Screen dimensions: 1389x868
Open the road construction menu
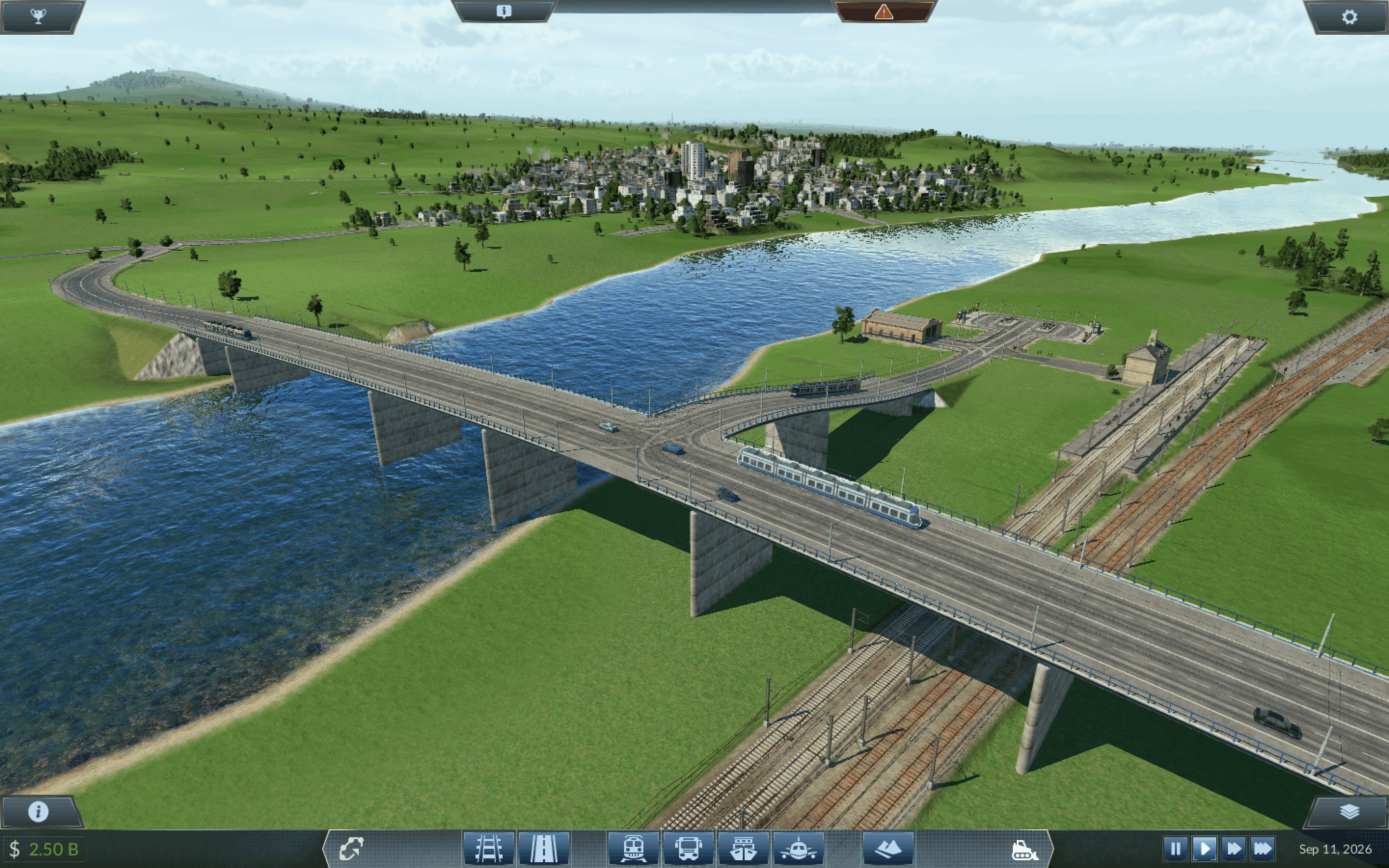[x=544, y=849]
